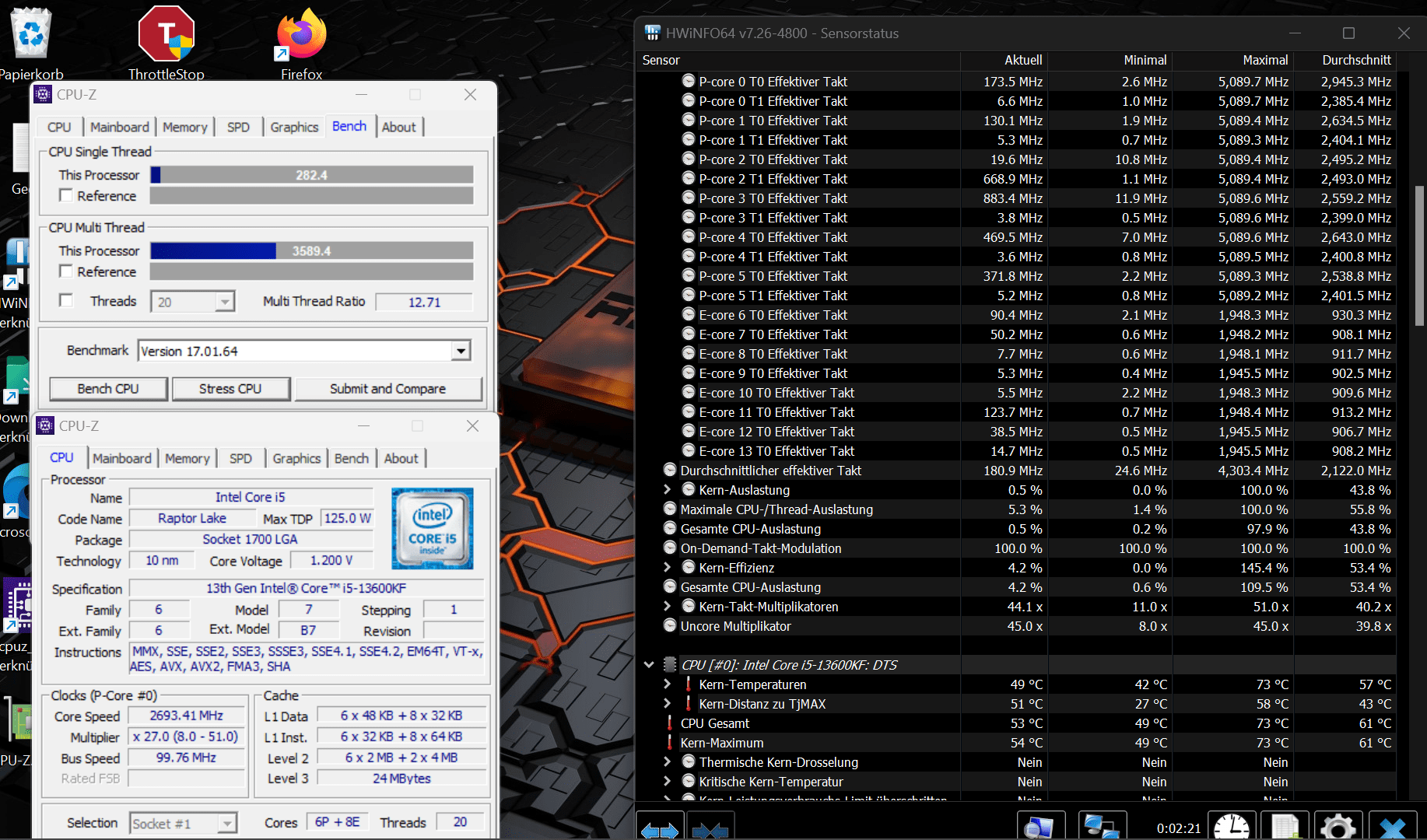Screen dimensions: 1427x840
Task: Click the Durchschnitt column header
Action: pos(1345,60)
